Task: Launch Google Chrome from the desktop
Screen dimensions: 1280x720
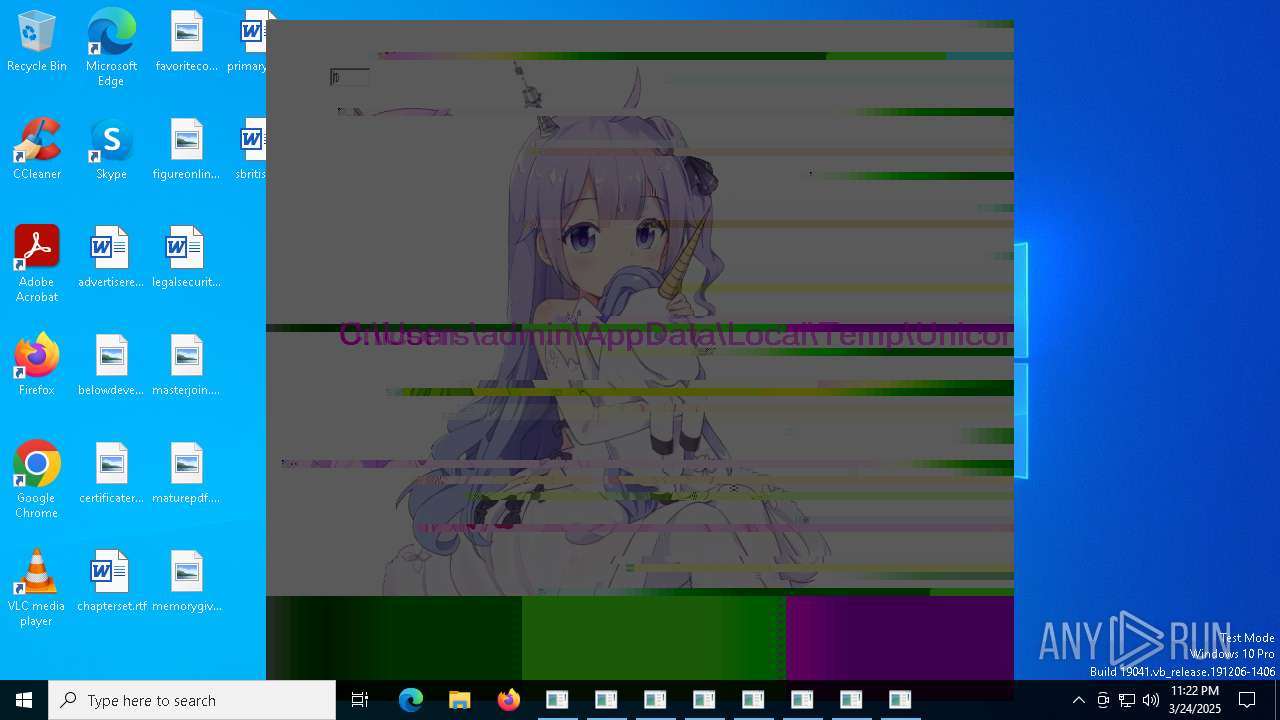Action: coord(37,480)
